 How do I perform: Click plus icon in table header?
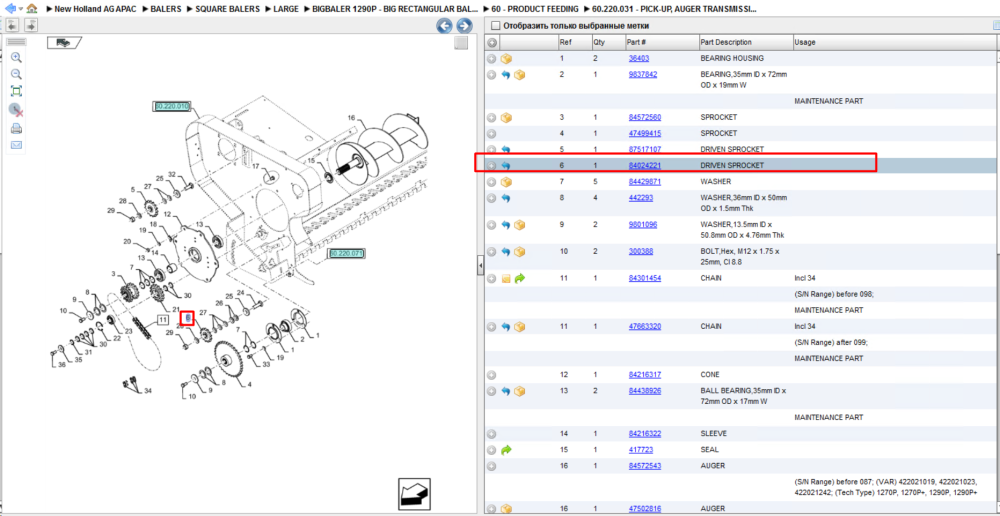click(x=491, y=43)
